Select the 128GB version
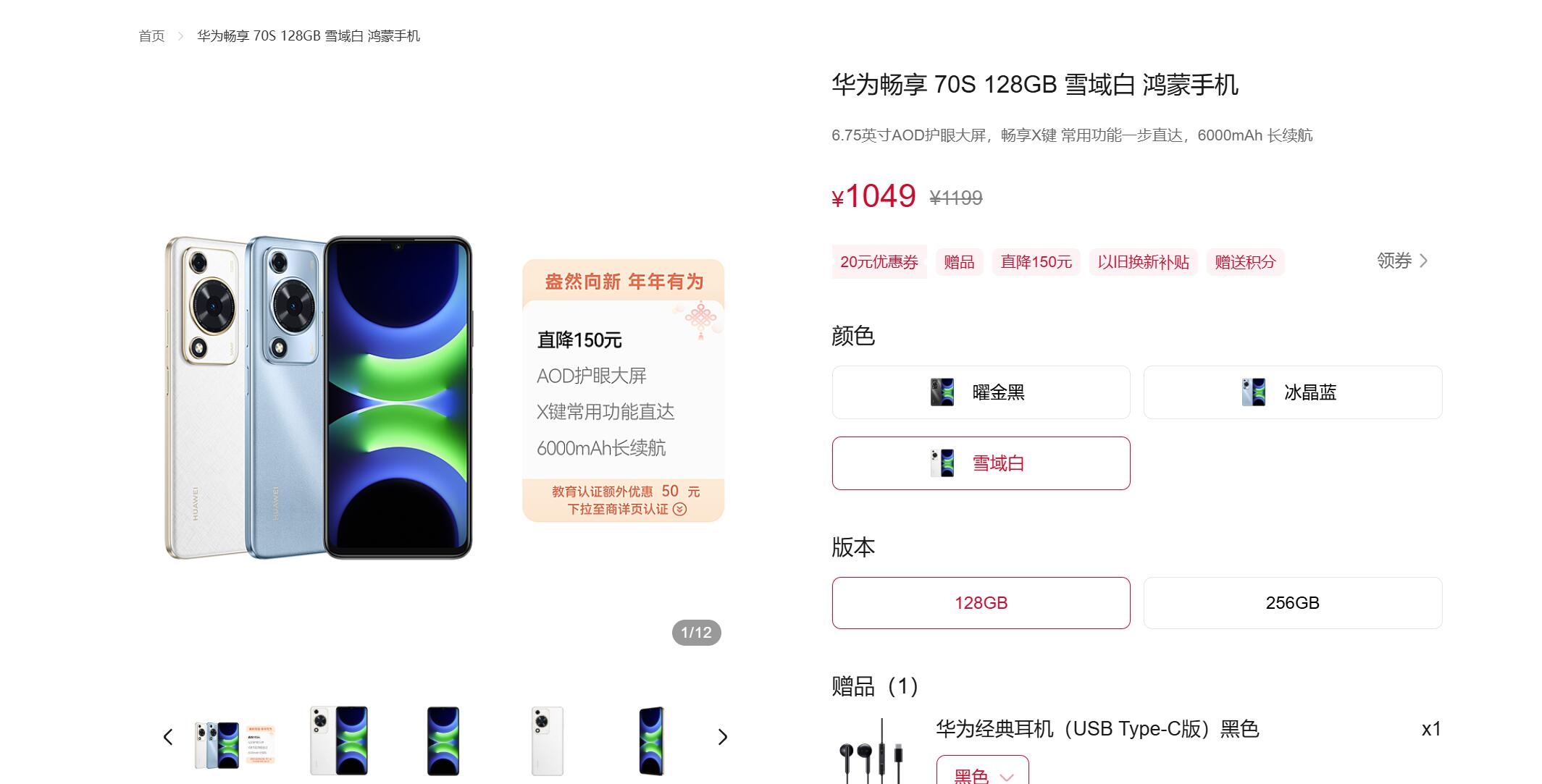The width and height of the screenshot is (1542, 784). (981, 603)
